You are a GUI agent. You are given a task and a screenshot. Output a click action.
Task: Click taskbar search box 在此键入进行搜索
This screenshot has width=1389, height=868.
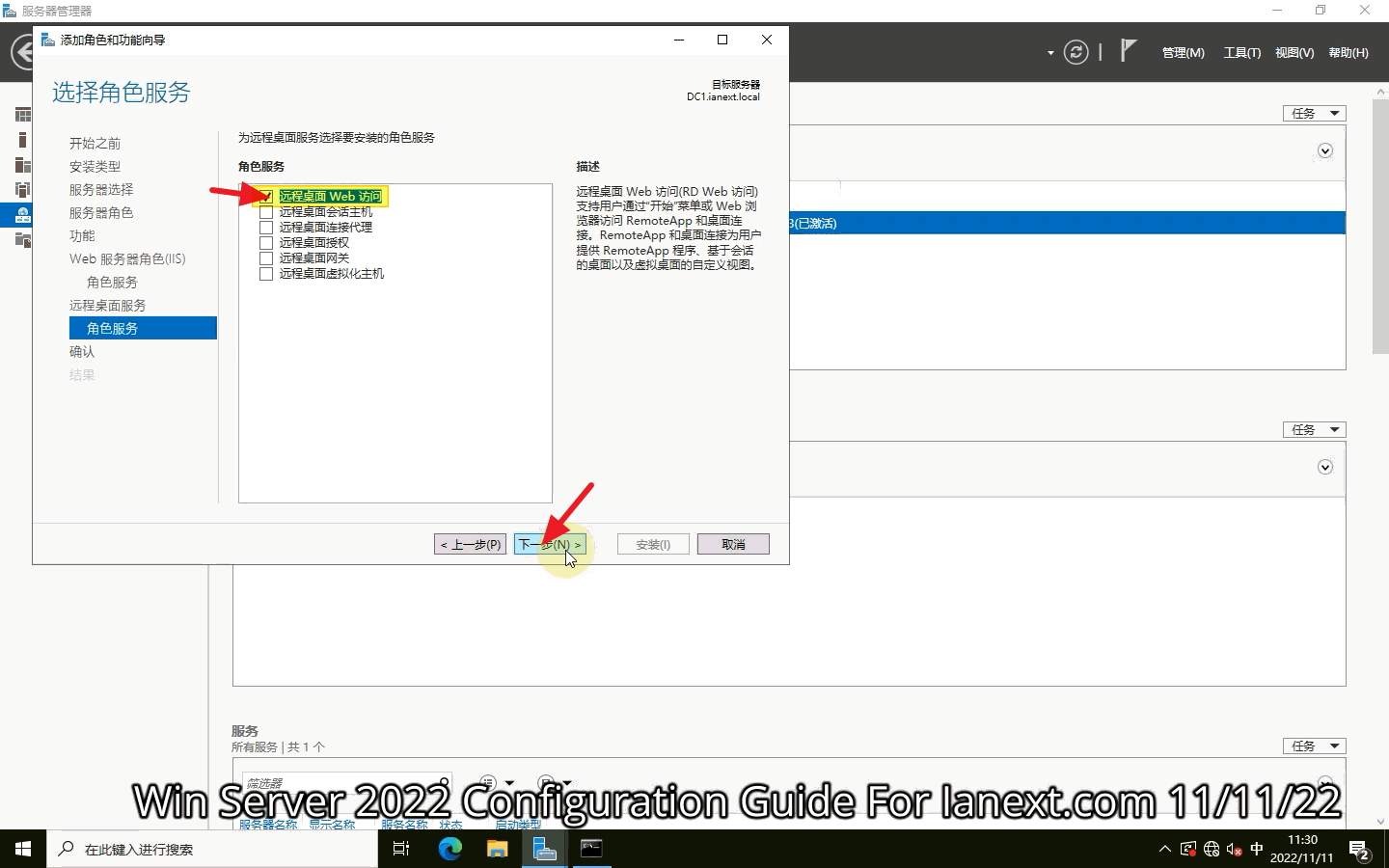click(212, 849)
